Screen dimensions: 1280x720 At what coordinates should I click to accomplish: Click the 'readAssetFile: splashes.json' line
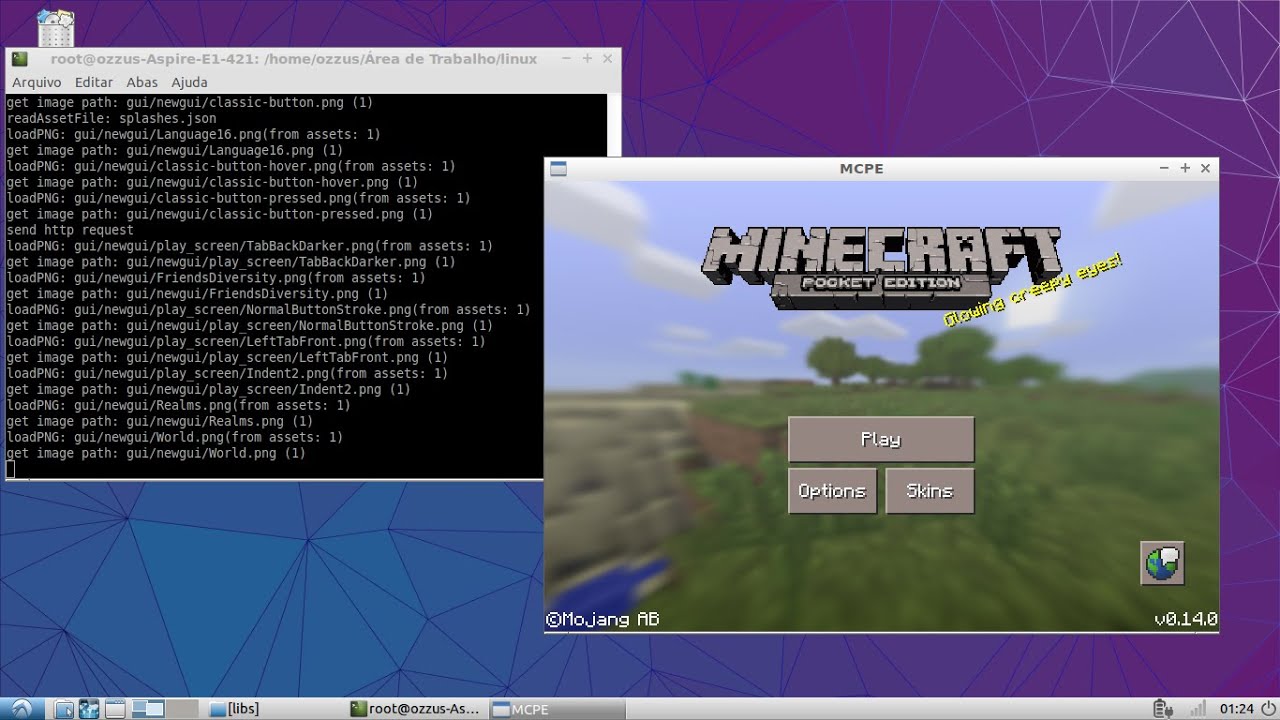(111, 118)
